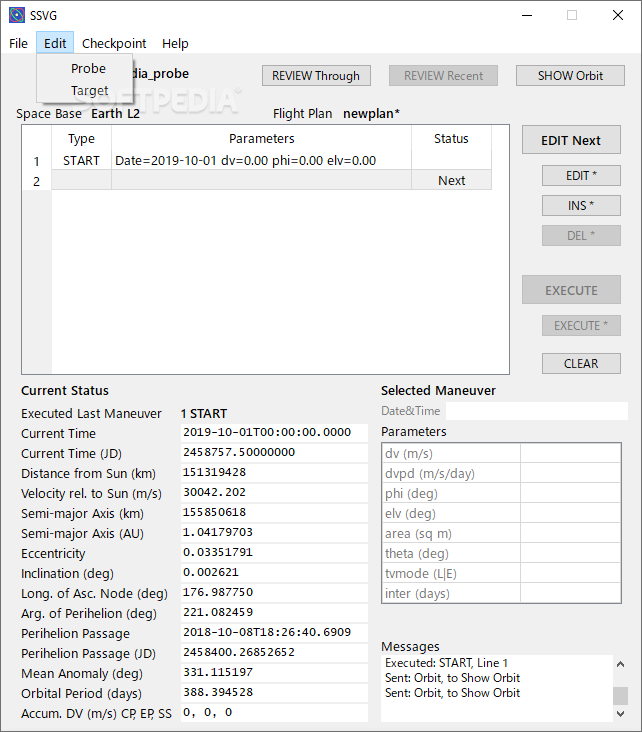
Task: Select the START maneuver row
Action: 271,161
